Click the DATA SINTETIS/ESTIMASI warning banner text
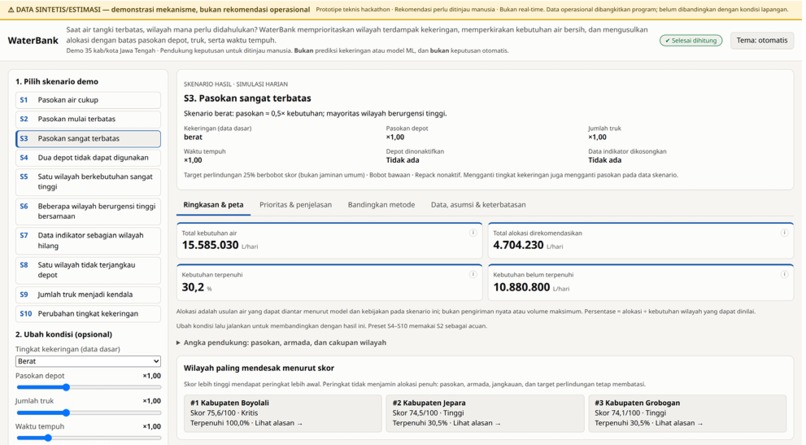Screen dimensions: 806x445 click(159, 9)
